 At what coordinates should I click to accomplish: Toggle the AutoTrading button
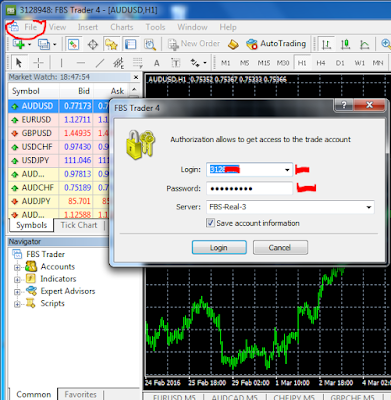coord(276,44)
